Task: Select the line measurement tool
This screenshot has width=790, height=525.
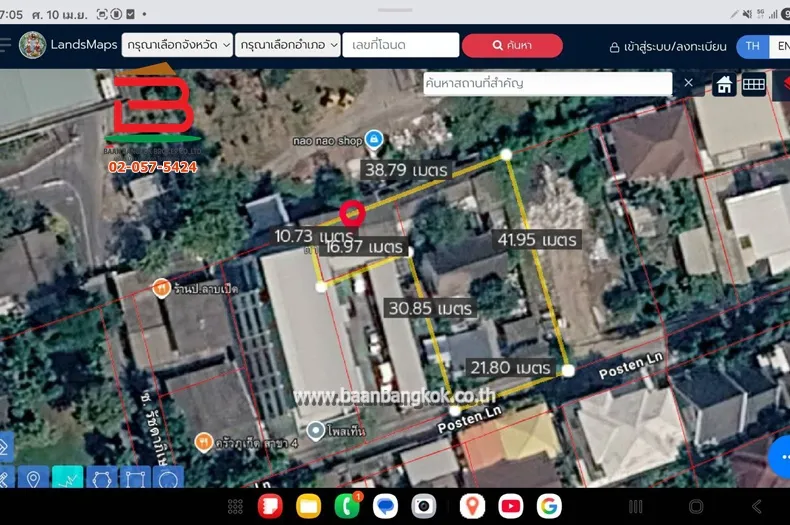Action: point(67,480)
